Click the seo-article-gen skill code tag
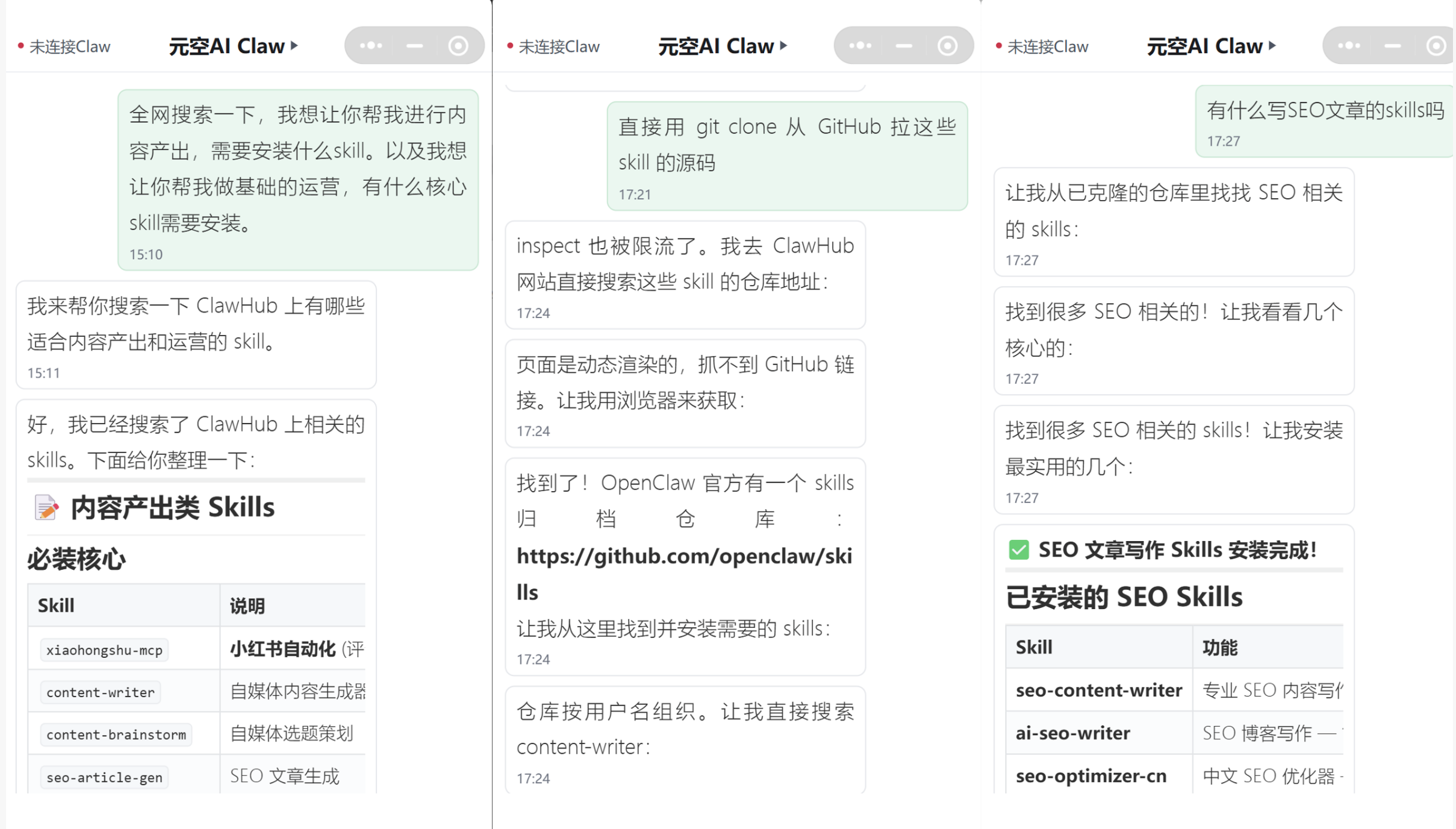 click(104, 777)
